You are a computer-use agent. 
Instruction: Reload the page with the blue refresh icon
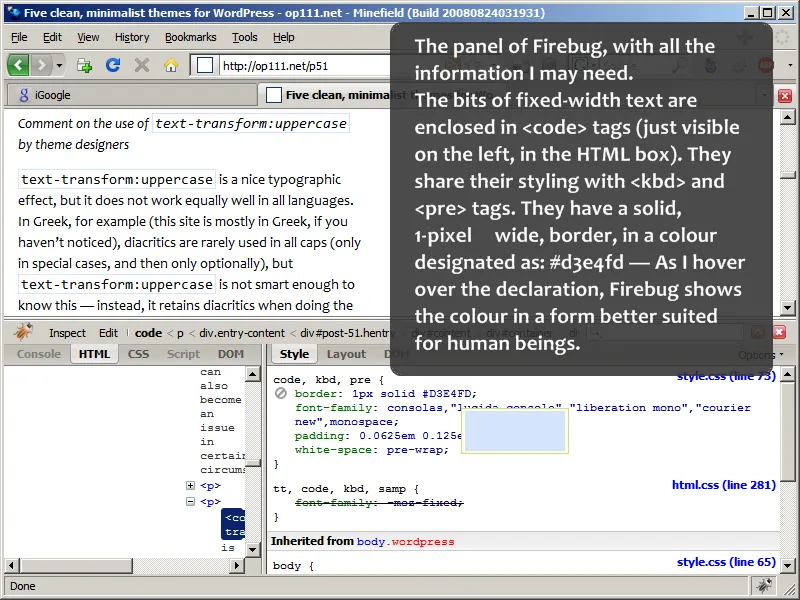tap(113, 65)
